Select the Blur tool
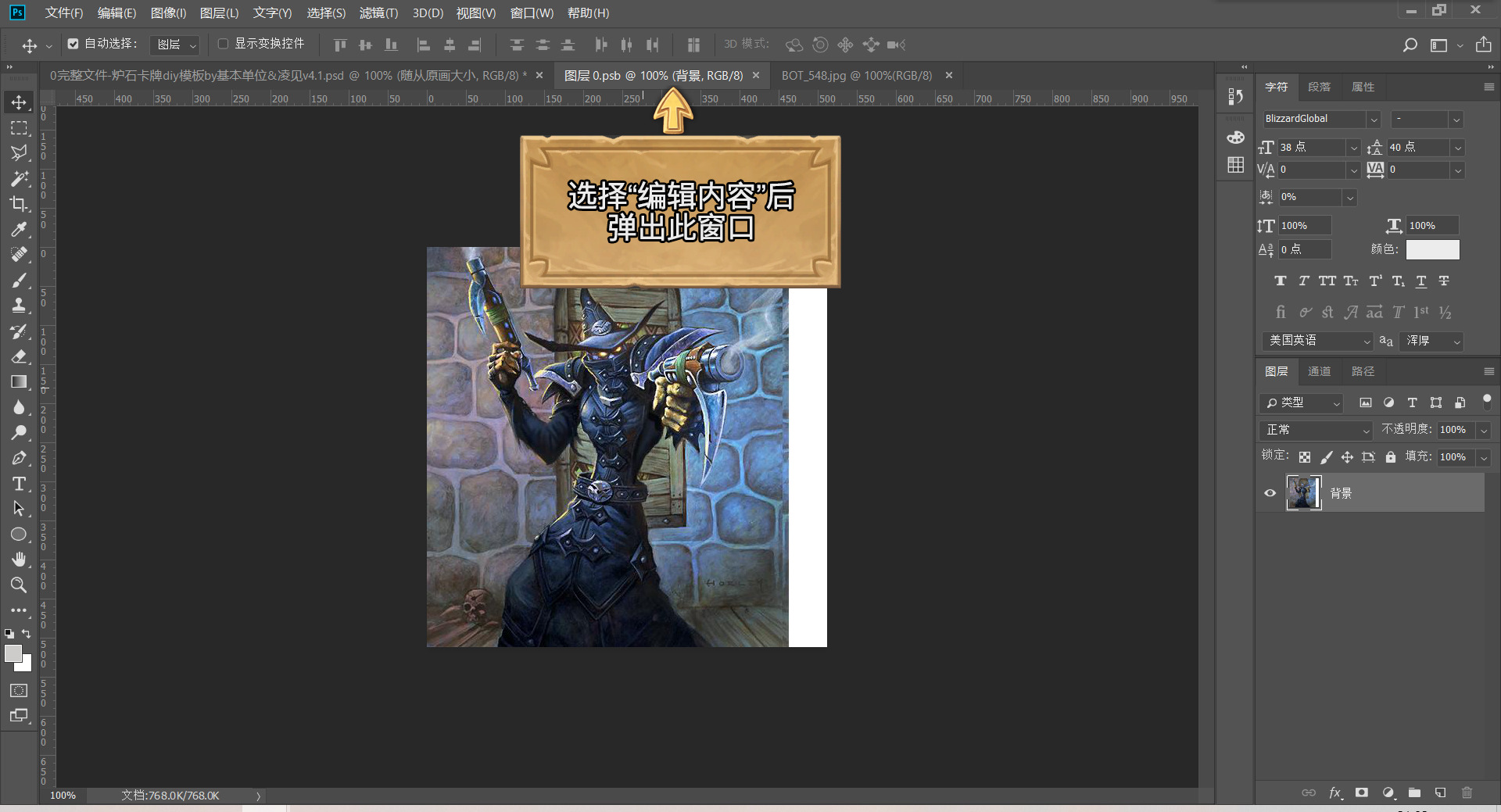Image resolution: width=1501 pixels, height=812 pixels. coord(19,407)
